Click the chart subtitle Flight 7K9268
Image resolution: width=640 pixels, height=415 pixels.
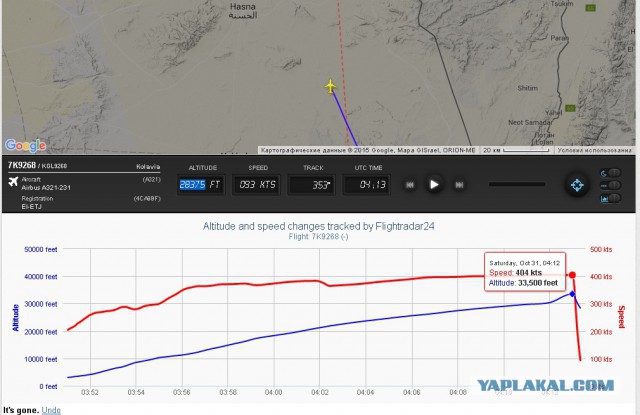click(x=318, y=237)
